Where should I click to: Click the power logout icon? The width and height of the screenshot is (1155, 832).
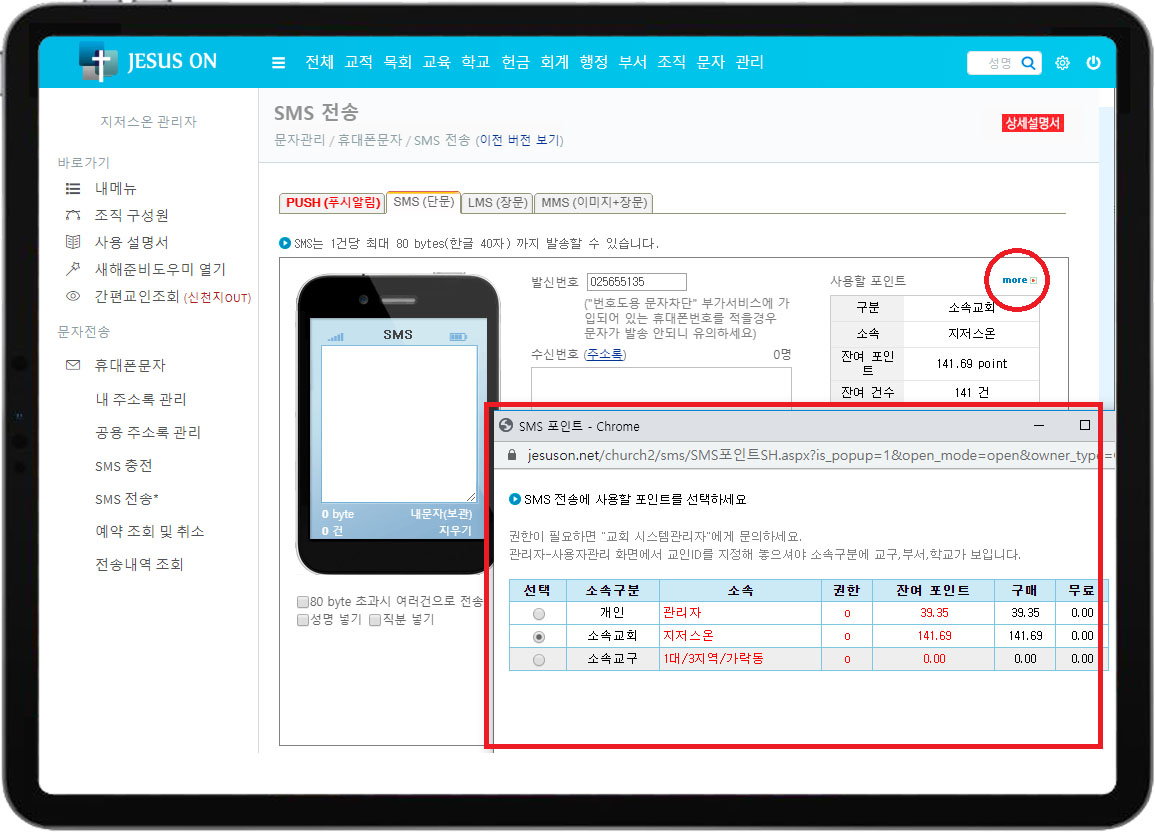pos(1093,63)
